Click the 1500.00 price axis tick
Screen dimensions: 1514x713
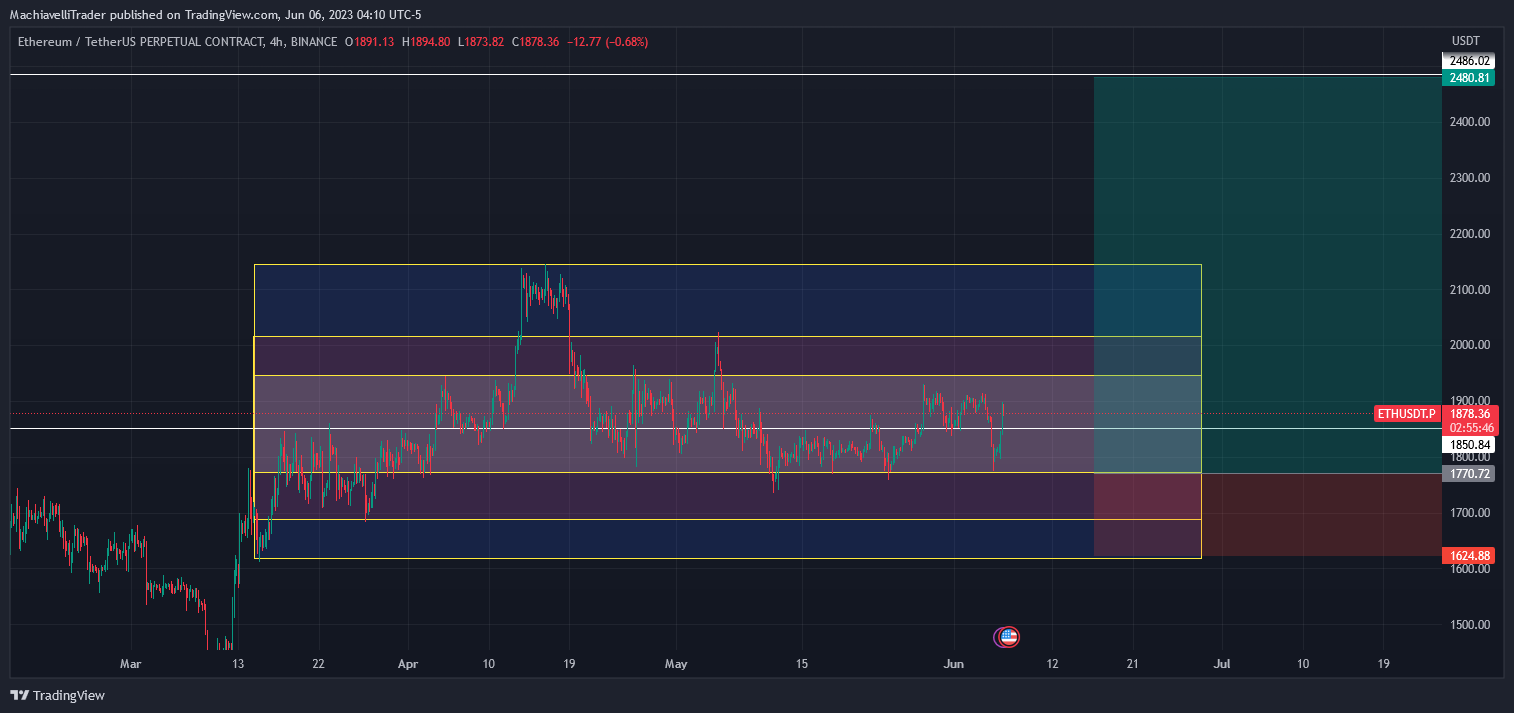(1470, 625)
